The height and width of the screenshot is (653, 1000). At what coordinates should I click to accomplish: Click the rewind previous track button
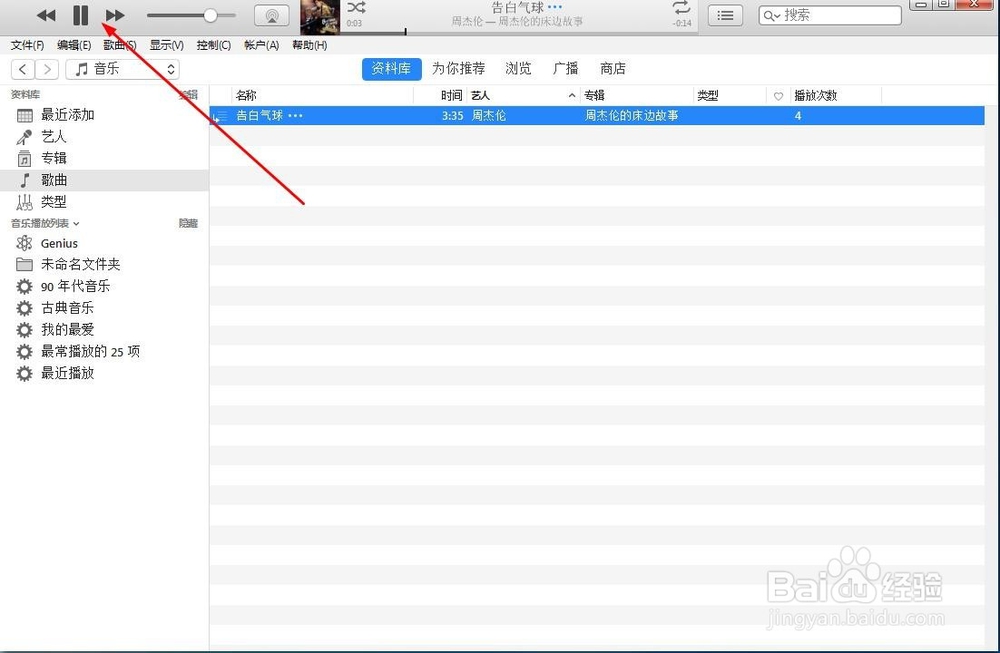[x=46, y=15]
